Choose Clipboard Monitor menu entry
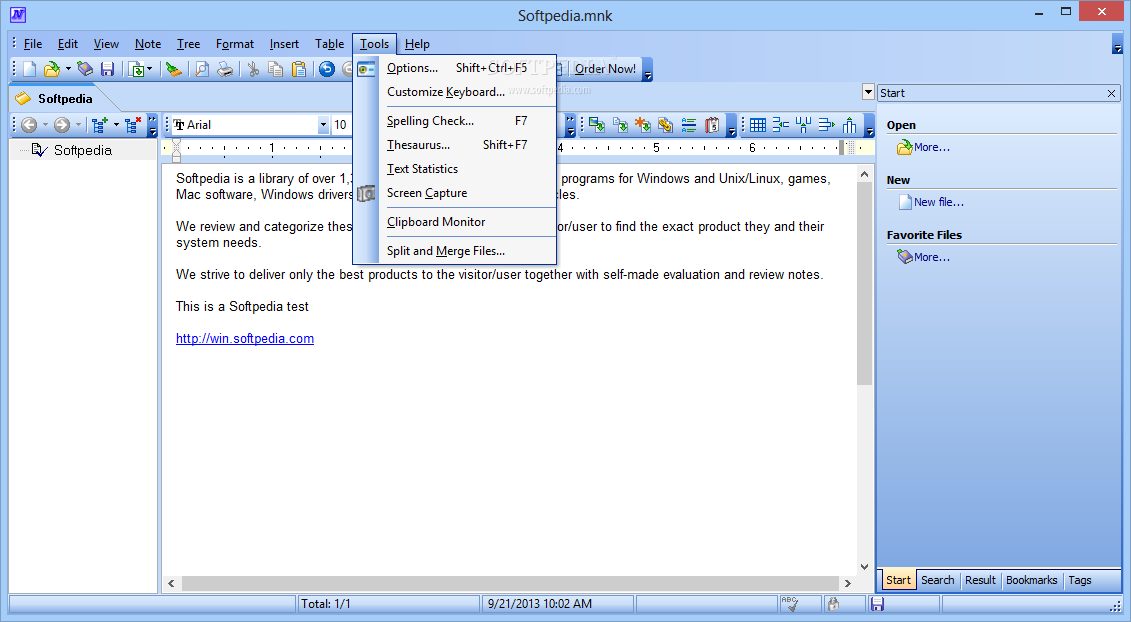Image resolution: width=1131 pixels, height=622 pixels. (455, 222)
